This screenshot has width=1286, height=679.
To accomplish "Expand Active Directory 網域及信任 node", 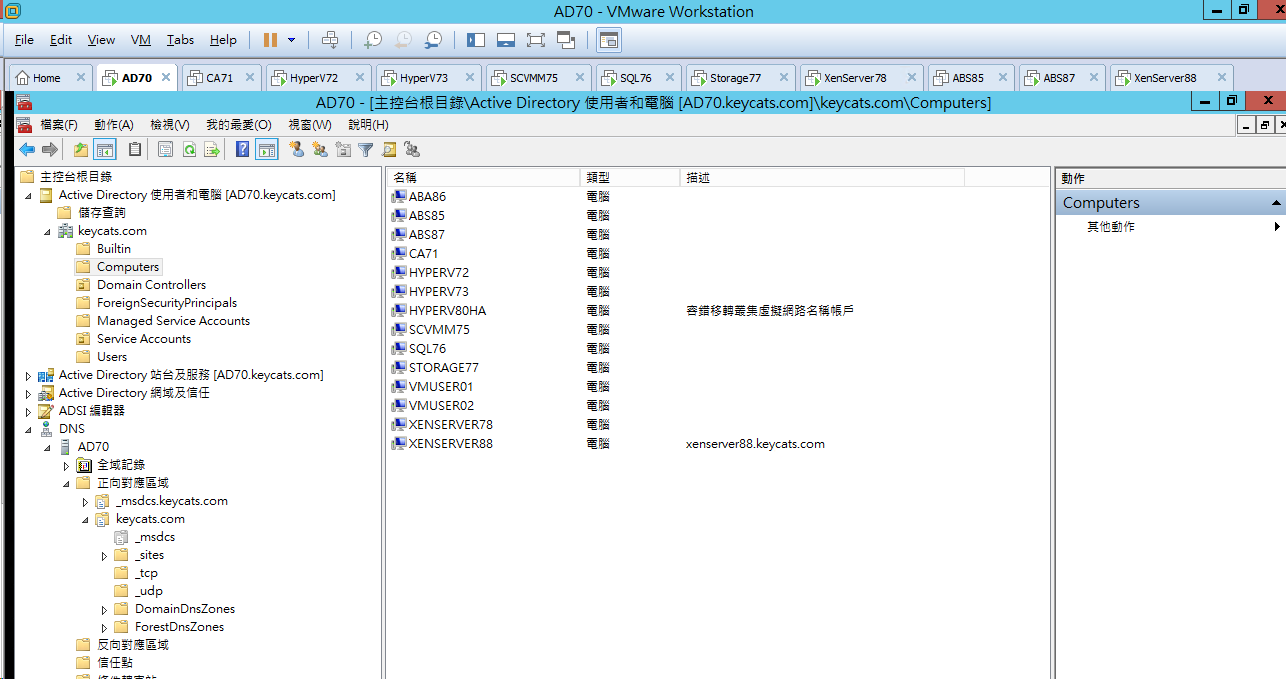I will pyautogui.click(x=28, y=393).
